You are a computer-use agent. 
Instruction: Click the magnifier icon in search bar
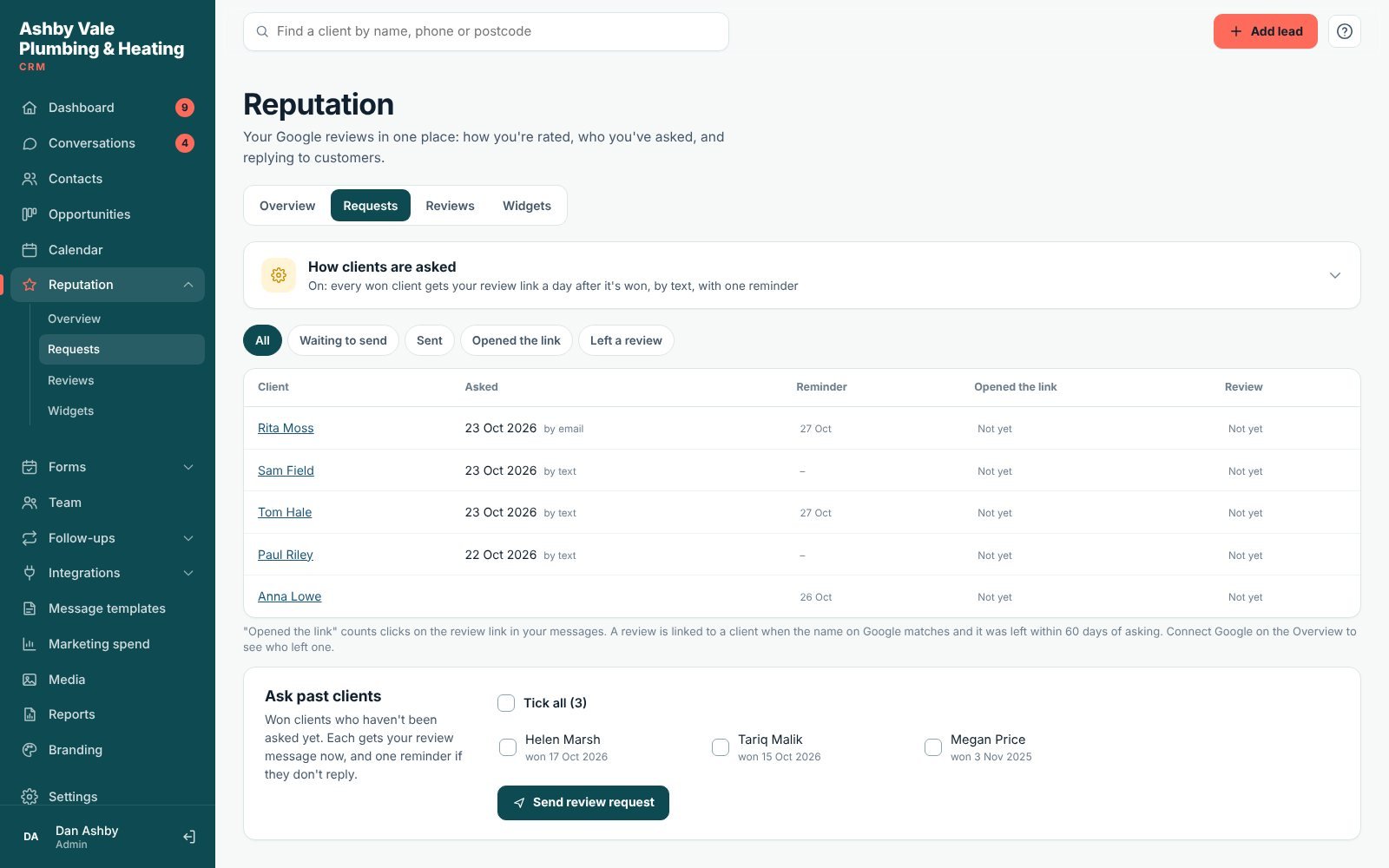pyautogui.click(x=262, y=31)
